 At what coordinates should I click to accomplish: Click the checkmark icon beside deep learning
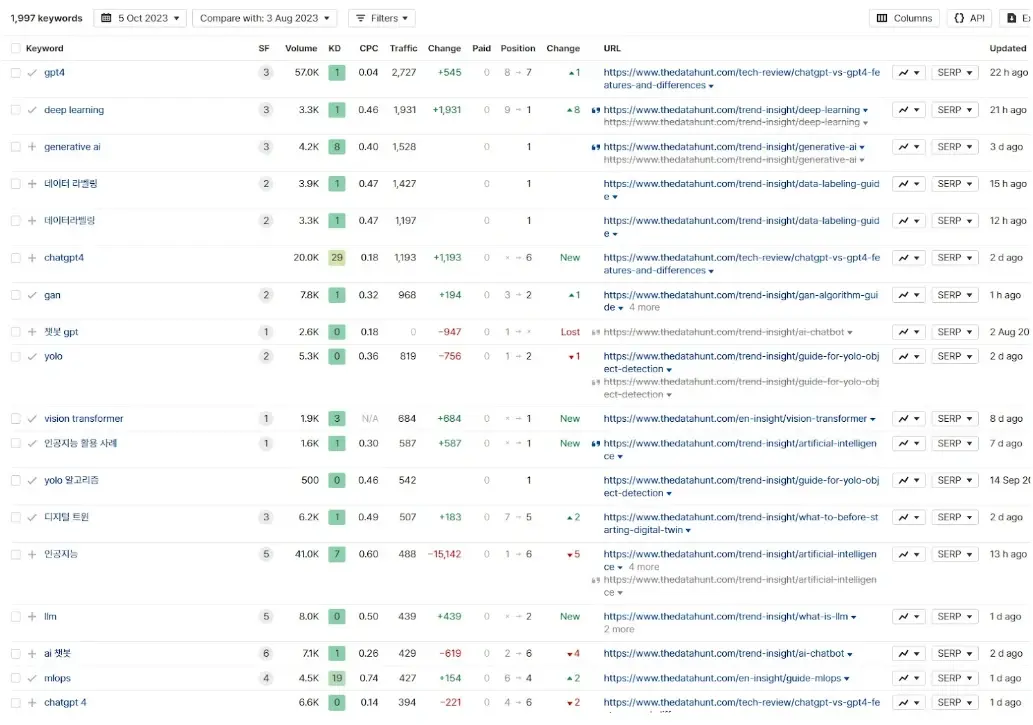(x=32, y=110)
